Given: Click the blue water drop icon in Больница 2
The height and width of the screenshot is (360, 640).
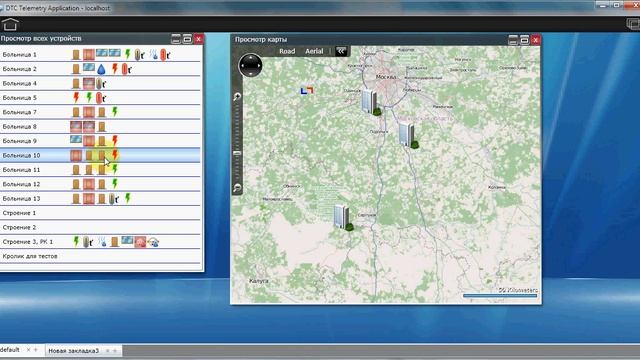Looking at the screenshot, I should point(101,69).
